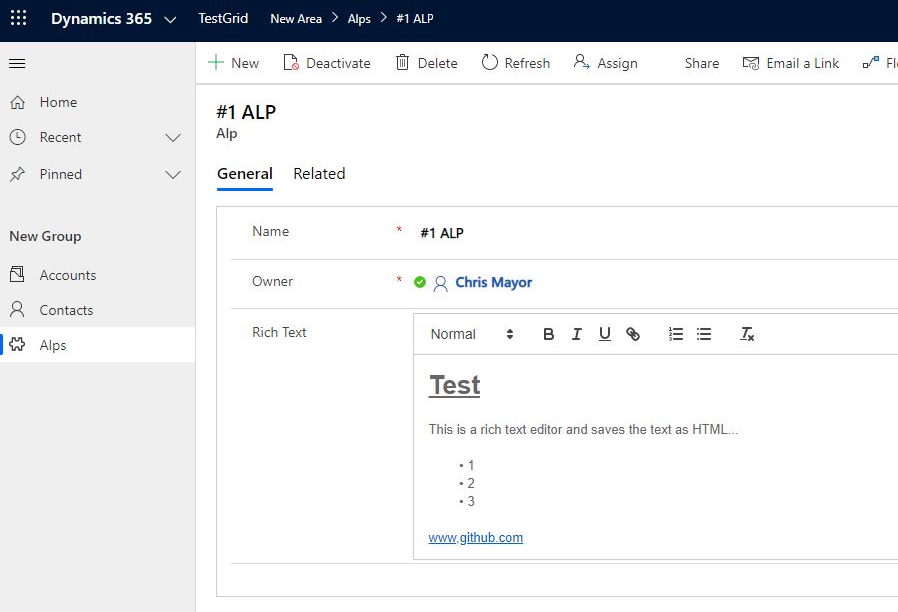Switch to the Related tab
This screenshot has width=898, height=612.
(319, 174)
